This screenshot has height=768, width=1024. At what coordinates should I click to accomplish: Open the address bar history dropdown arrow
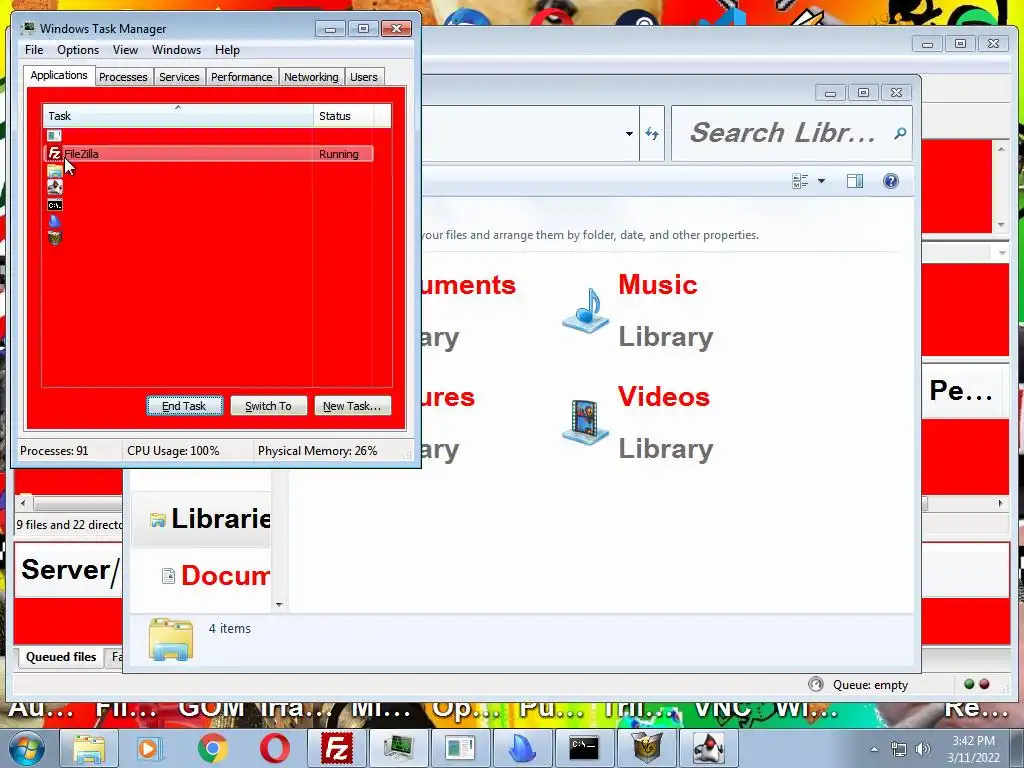(629, 134)
